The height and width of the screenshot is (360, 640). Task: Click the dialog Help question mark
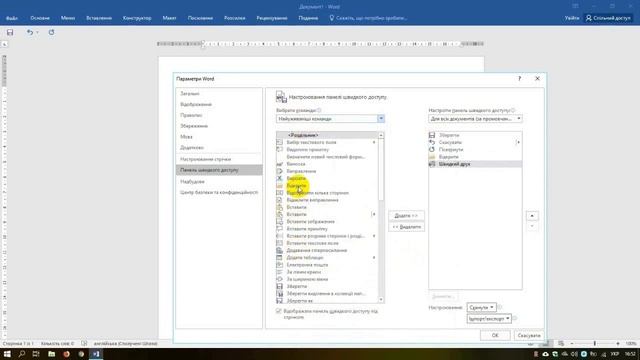[520, 78]
